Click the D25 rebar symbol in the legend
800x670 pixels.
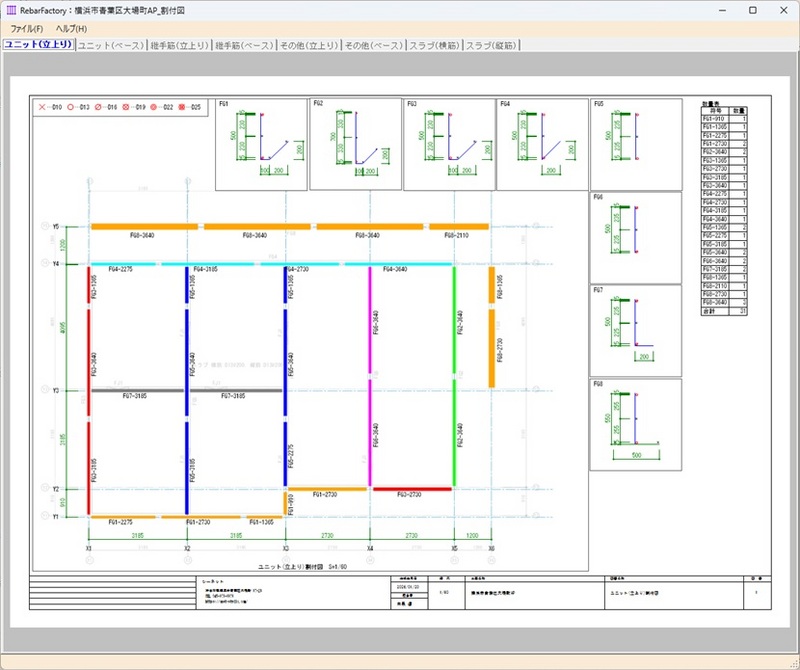(183, 106)
